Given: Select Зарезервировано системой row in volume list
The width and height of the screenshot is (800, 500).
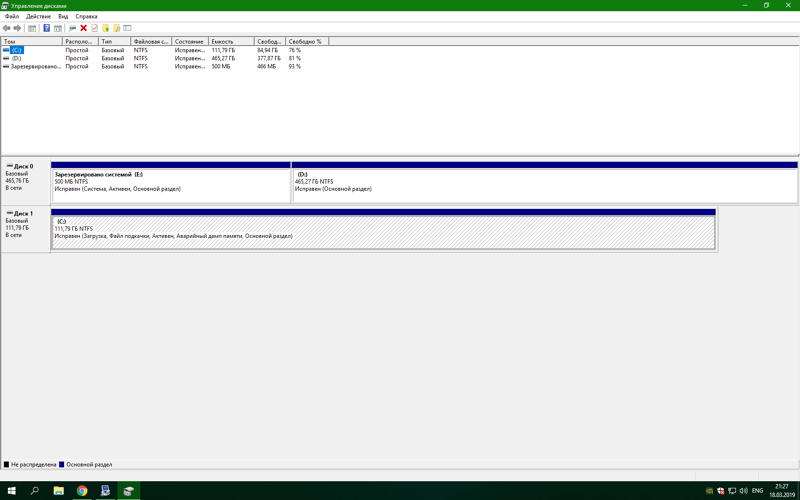Looking at the screenshot, I should [x=35, y=67].
